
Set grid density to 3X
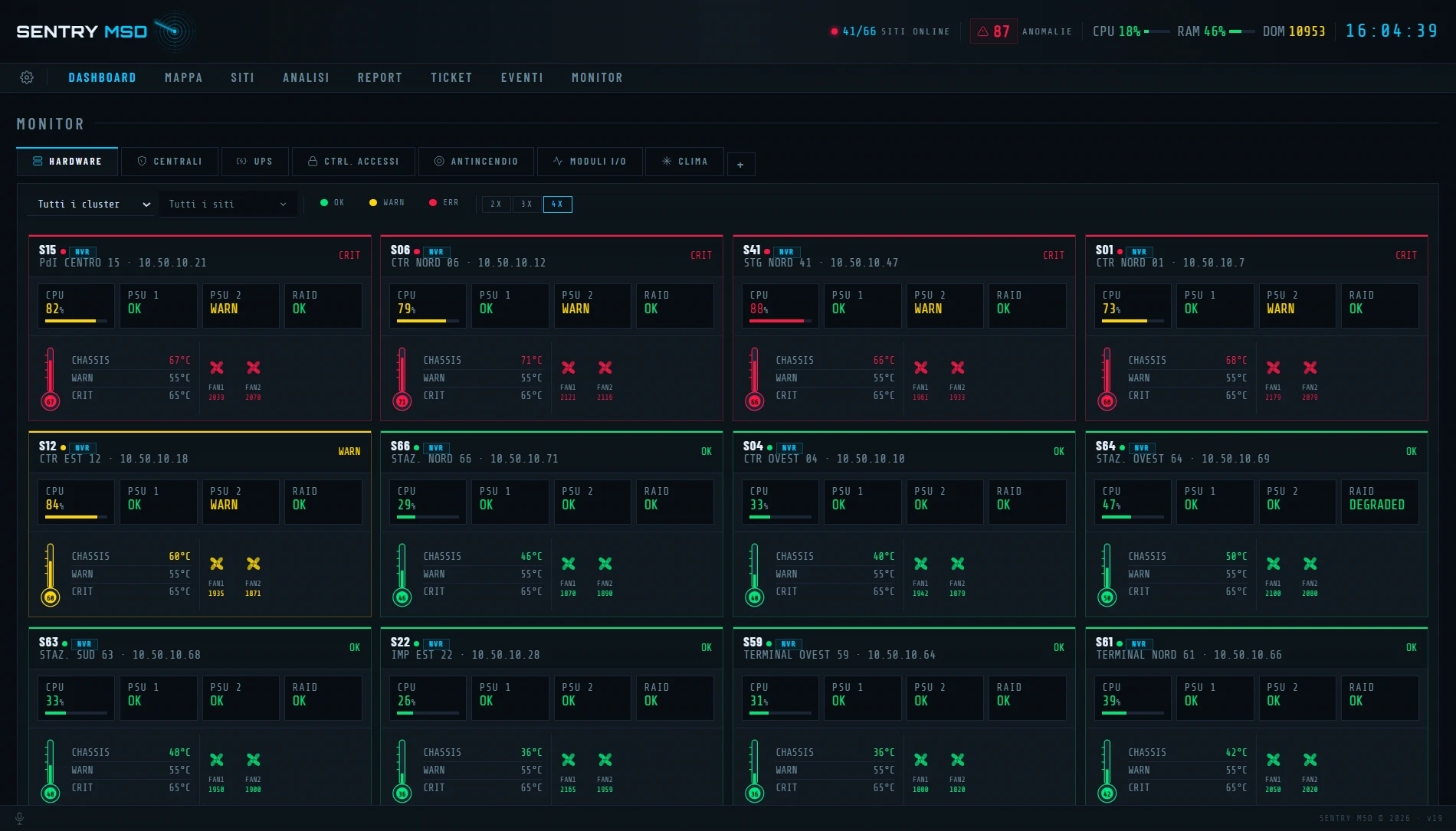coord(526,204)
